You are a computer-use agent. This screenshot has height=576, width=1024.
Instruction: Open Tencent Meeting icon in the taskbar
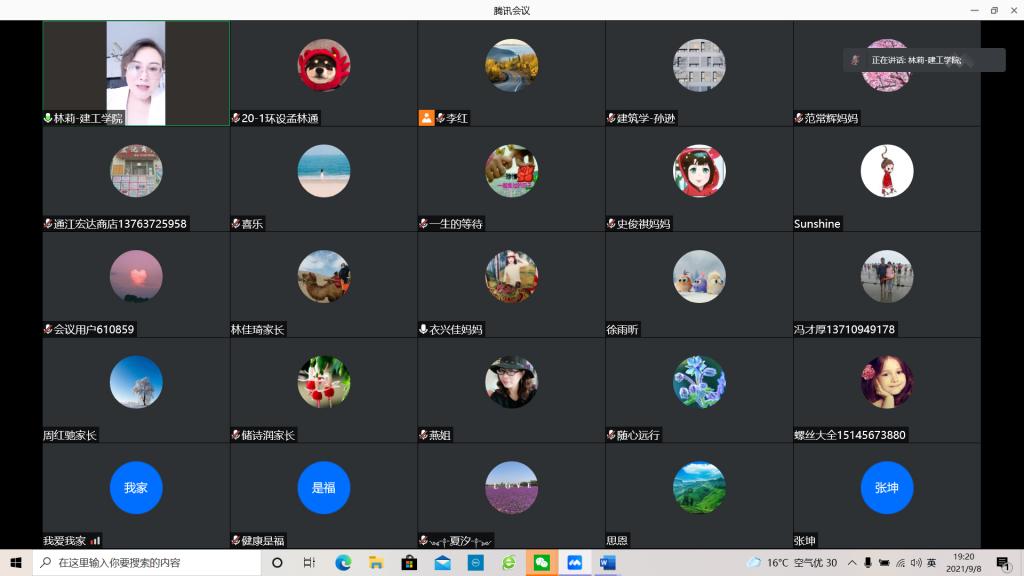click(574, 563)
